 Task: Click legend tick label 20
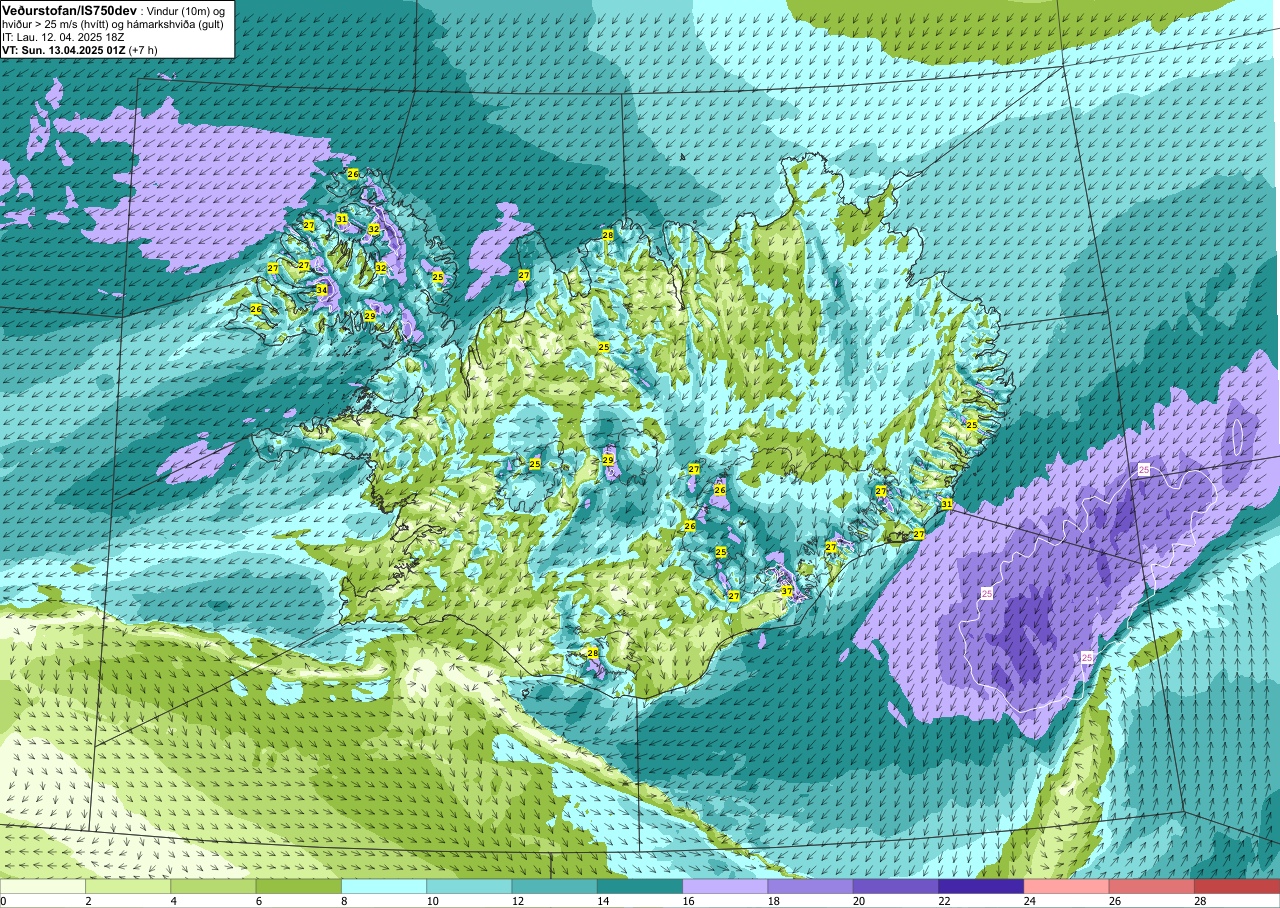858,901
